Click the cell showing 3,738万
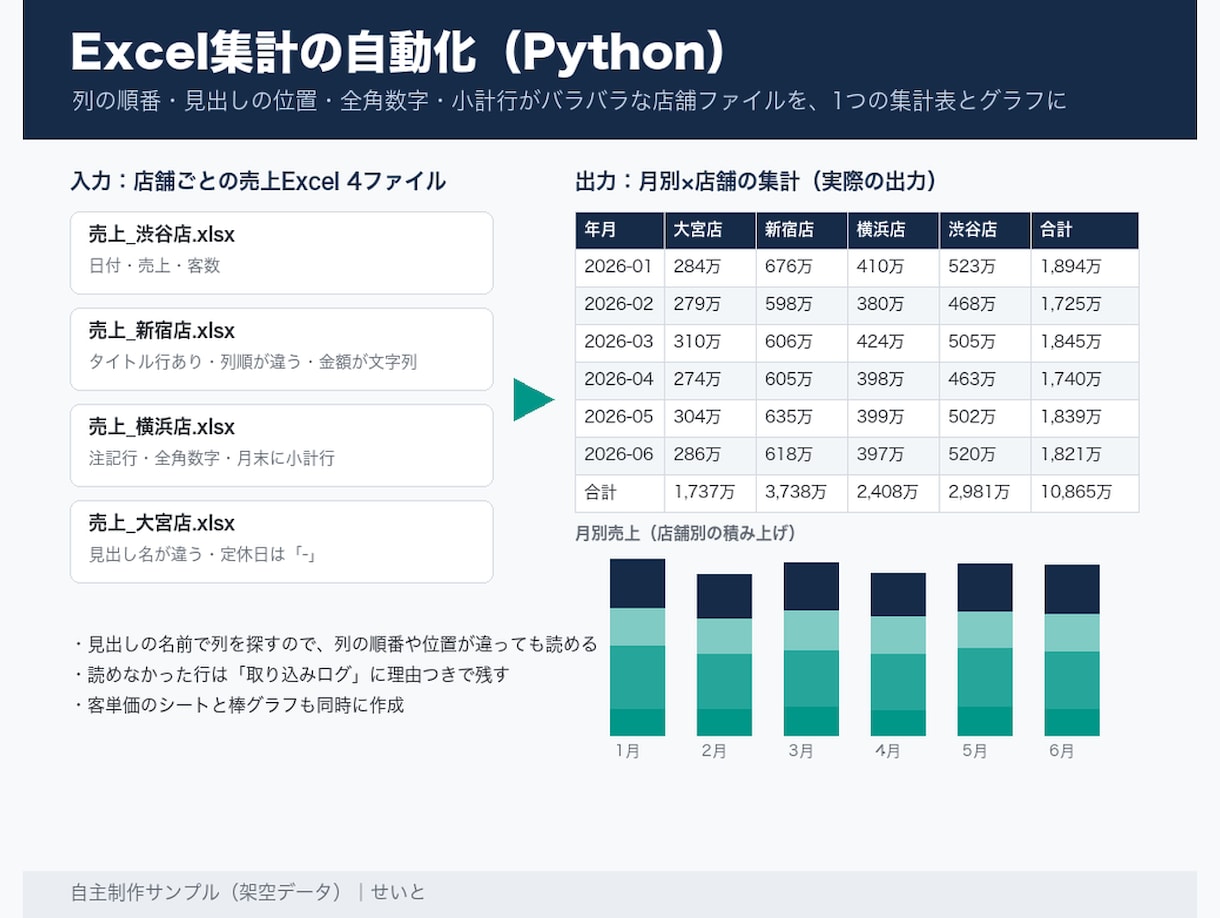Image resolution: width=1220 pixels, height=918 pixels. [x=802, y=493]
